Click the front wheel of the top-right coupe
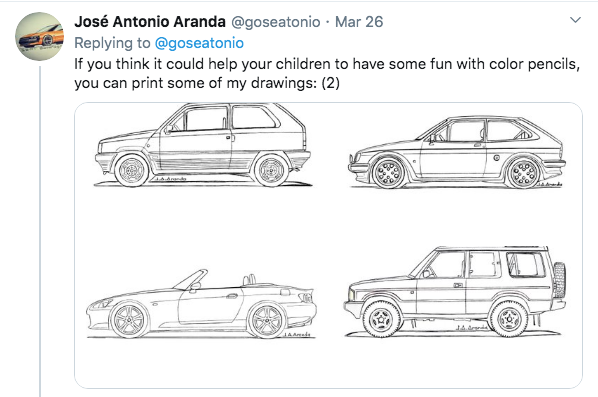 click(388, 173)
